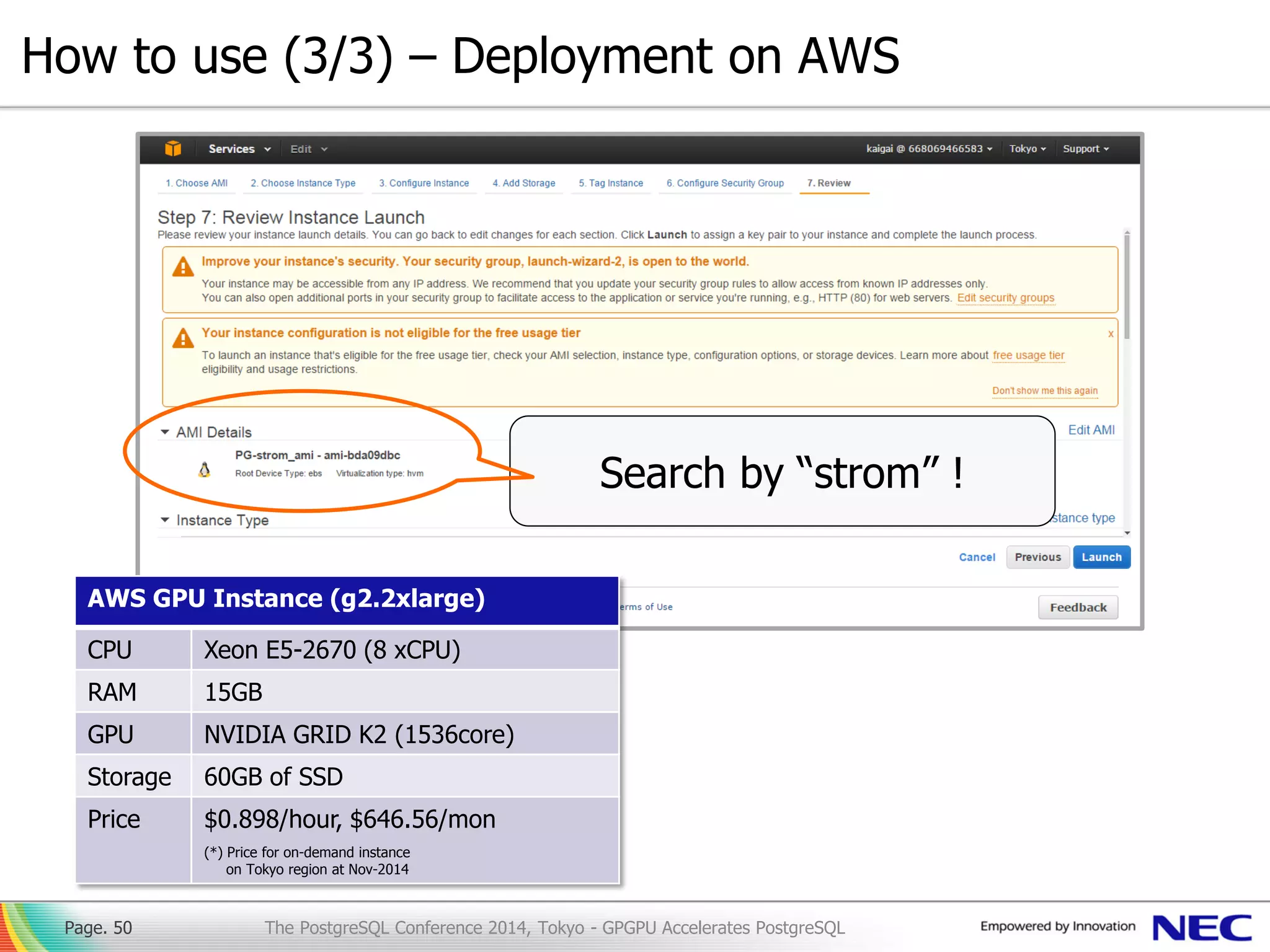Click the AWS orange cube logo

point(173,149)
